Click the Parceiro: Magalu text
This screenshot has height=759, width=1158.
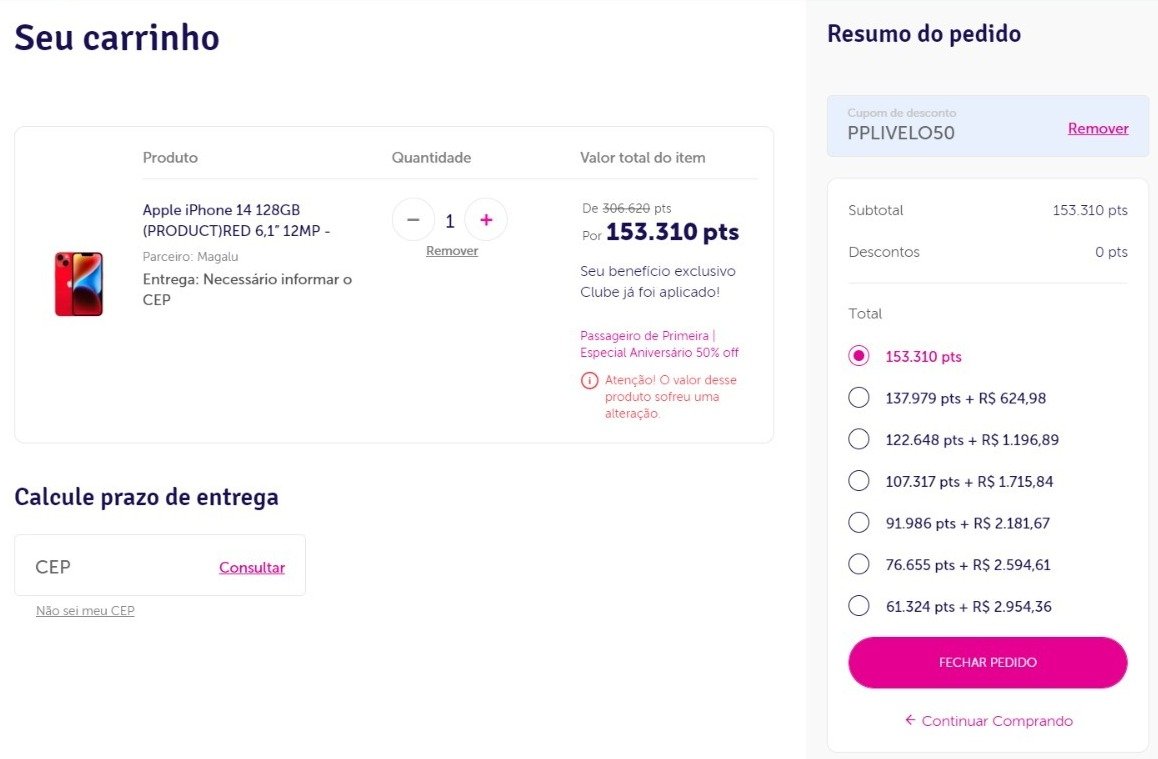[x=190, y=256]
